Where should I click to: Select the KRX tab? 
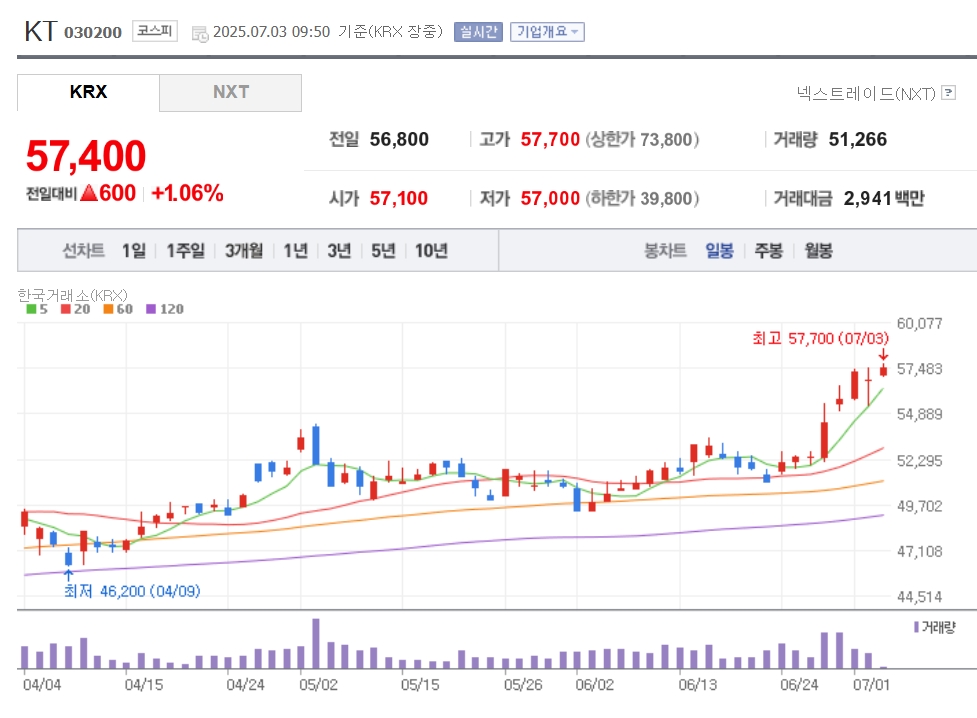88,92
